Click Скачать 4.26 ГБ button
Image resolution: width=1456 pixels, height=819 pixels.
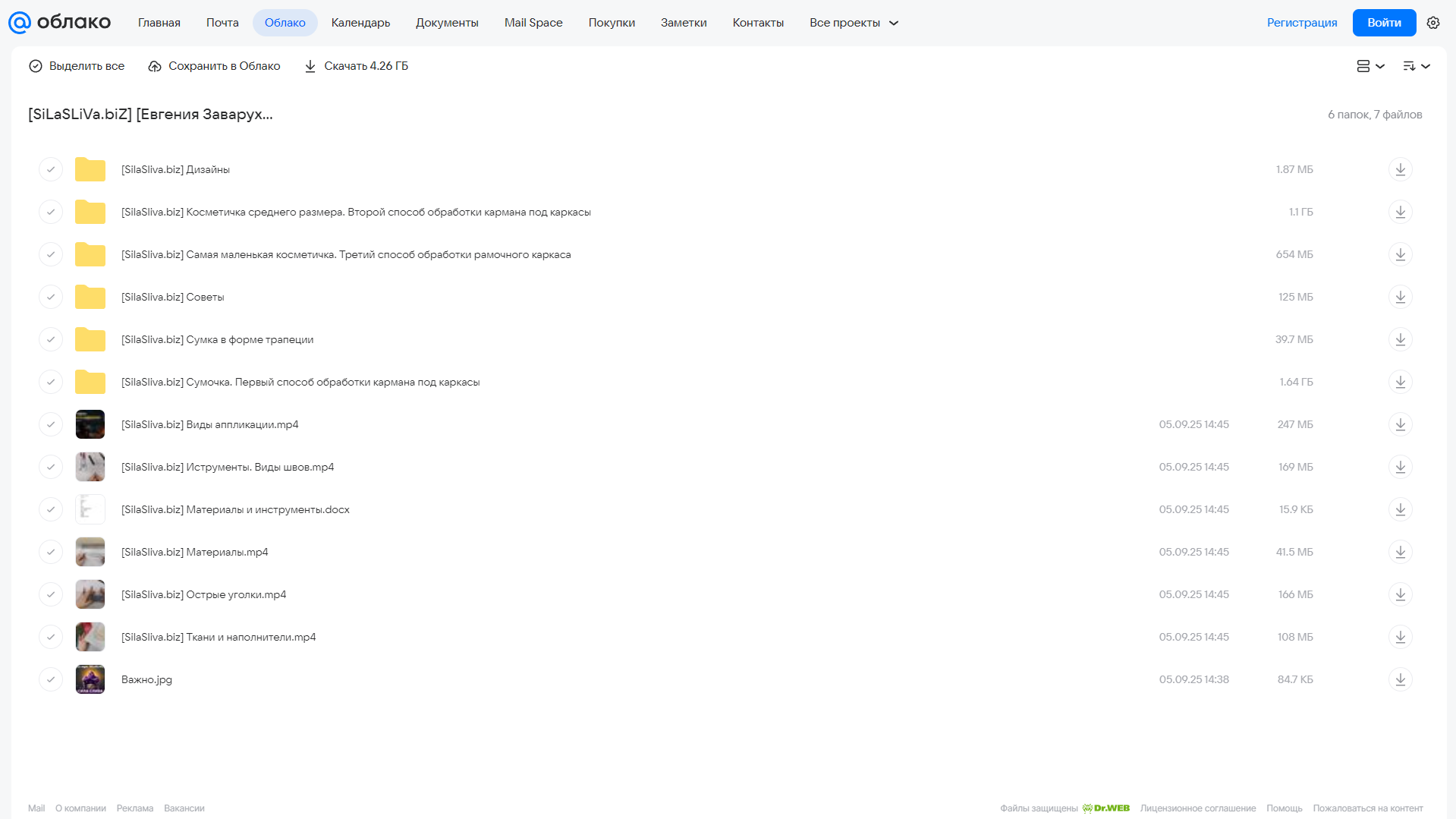pos(356,66)
